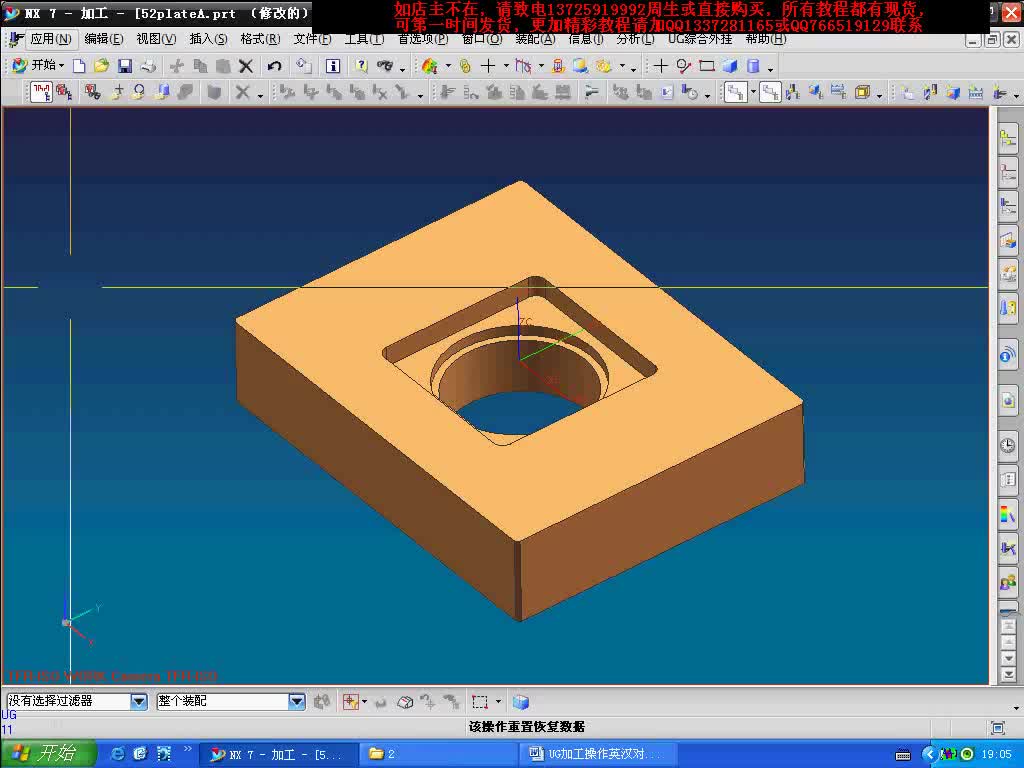Open the clock History icon in right sidebar
The width and height of the screenshot is (1024, 768).
1008,445
